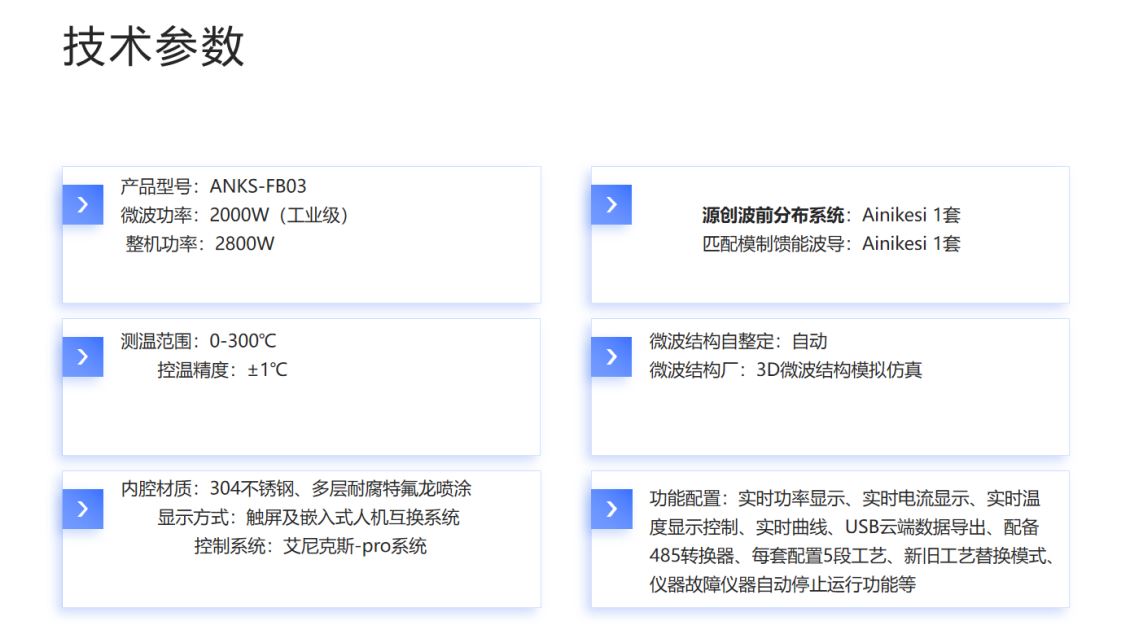Click the line 内腔材质：304不锈钢

click(295, 489)
